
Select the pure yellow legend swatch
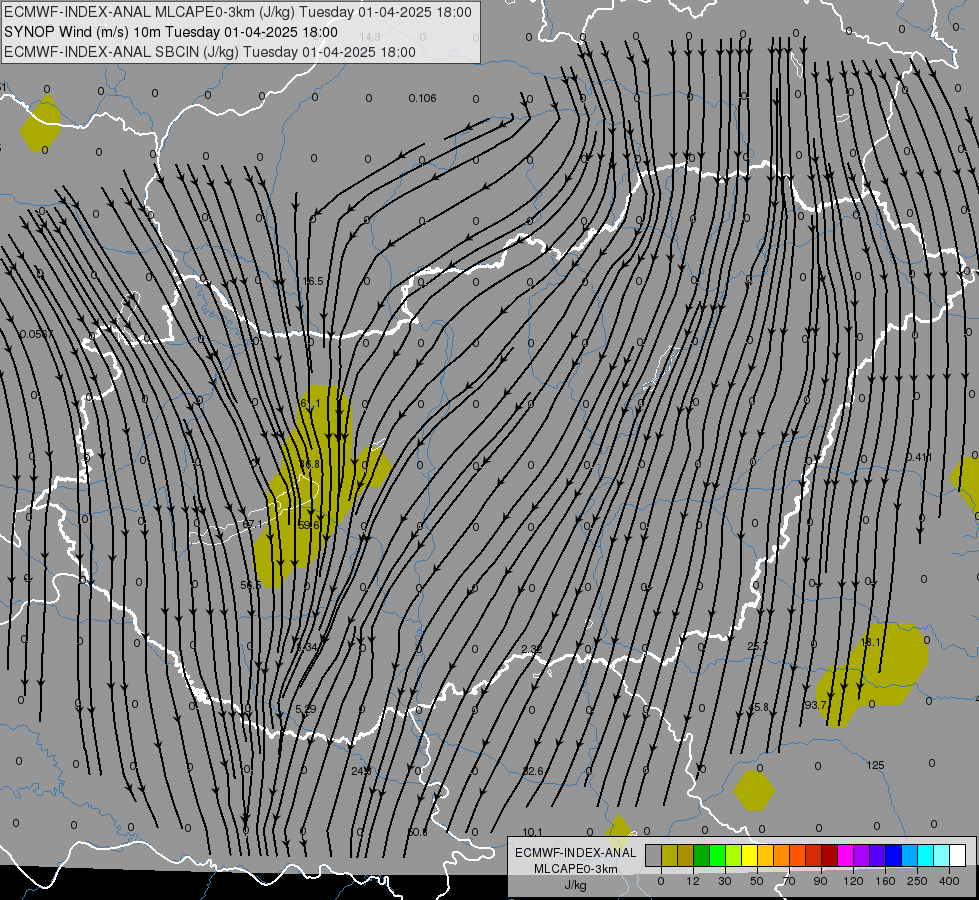click(x=749, y=855)
